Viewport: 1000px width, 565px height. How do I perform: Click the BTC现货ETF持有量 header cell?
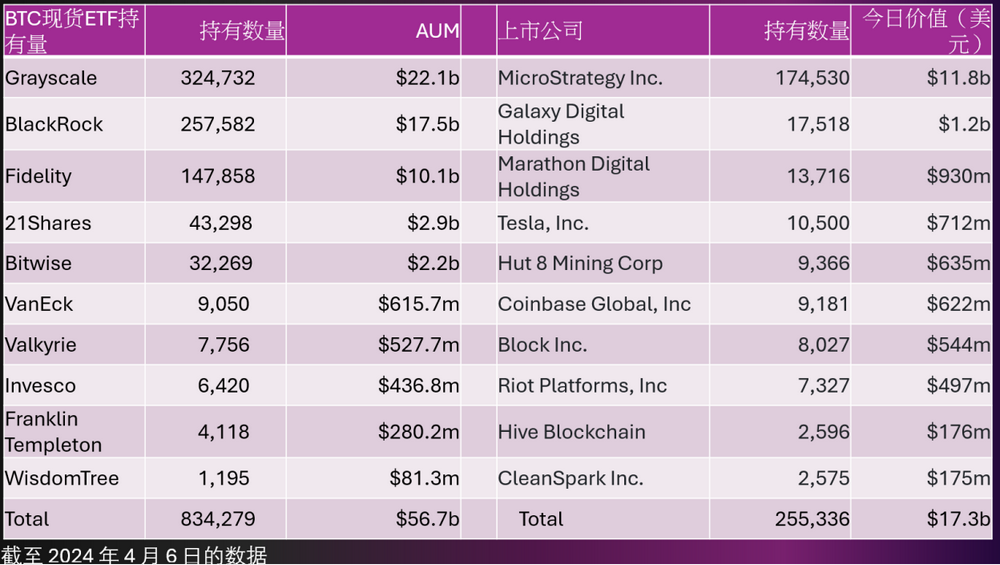tap(72, 31)
